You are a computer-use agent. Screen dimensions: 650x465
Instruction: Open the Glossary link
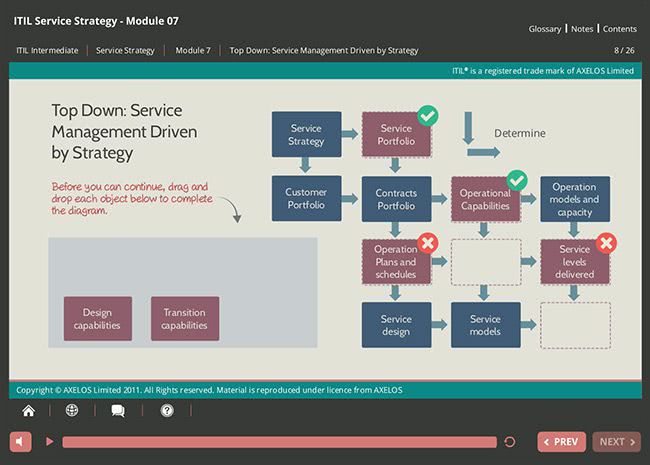(x=545, y=29)
